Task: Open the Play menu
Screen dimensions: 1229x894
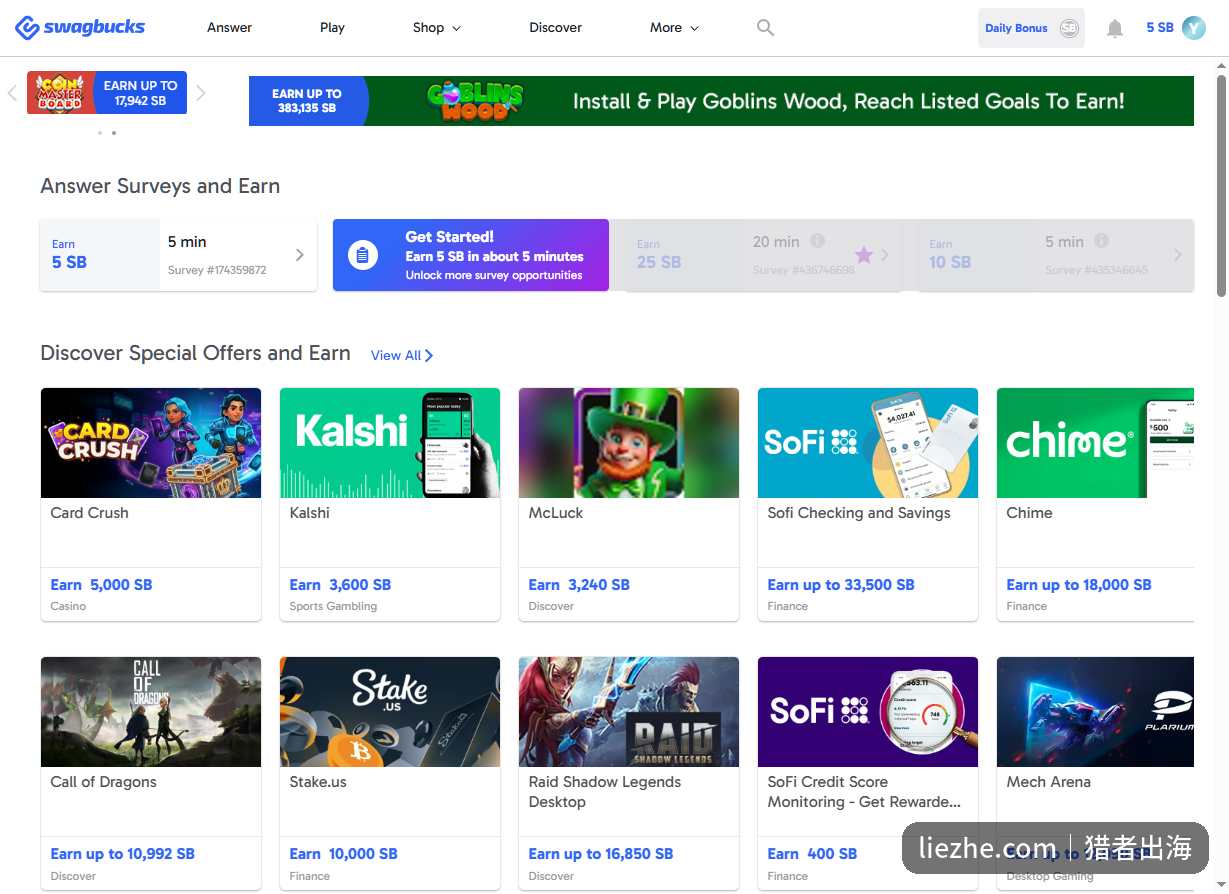Action: (x=332, y=28)
